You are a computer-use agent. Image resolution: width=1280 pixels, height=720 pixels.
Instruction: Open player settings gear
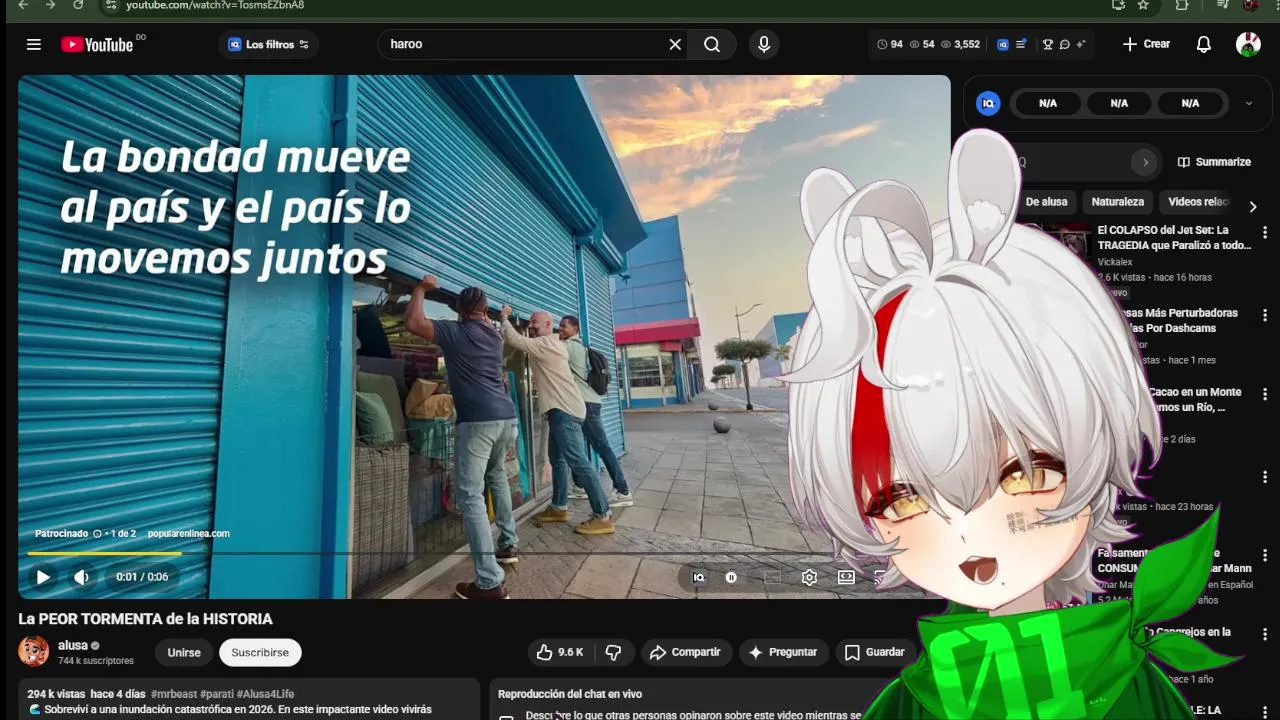(809, 577)
